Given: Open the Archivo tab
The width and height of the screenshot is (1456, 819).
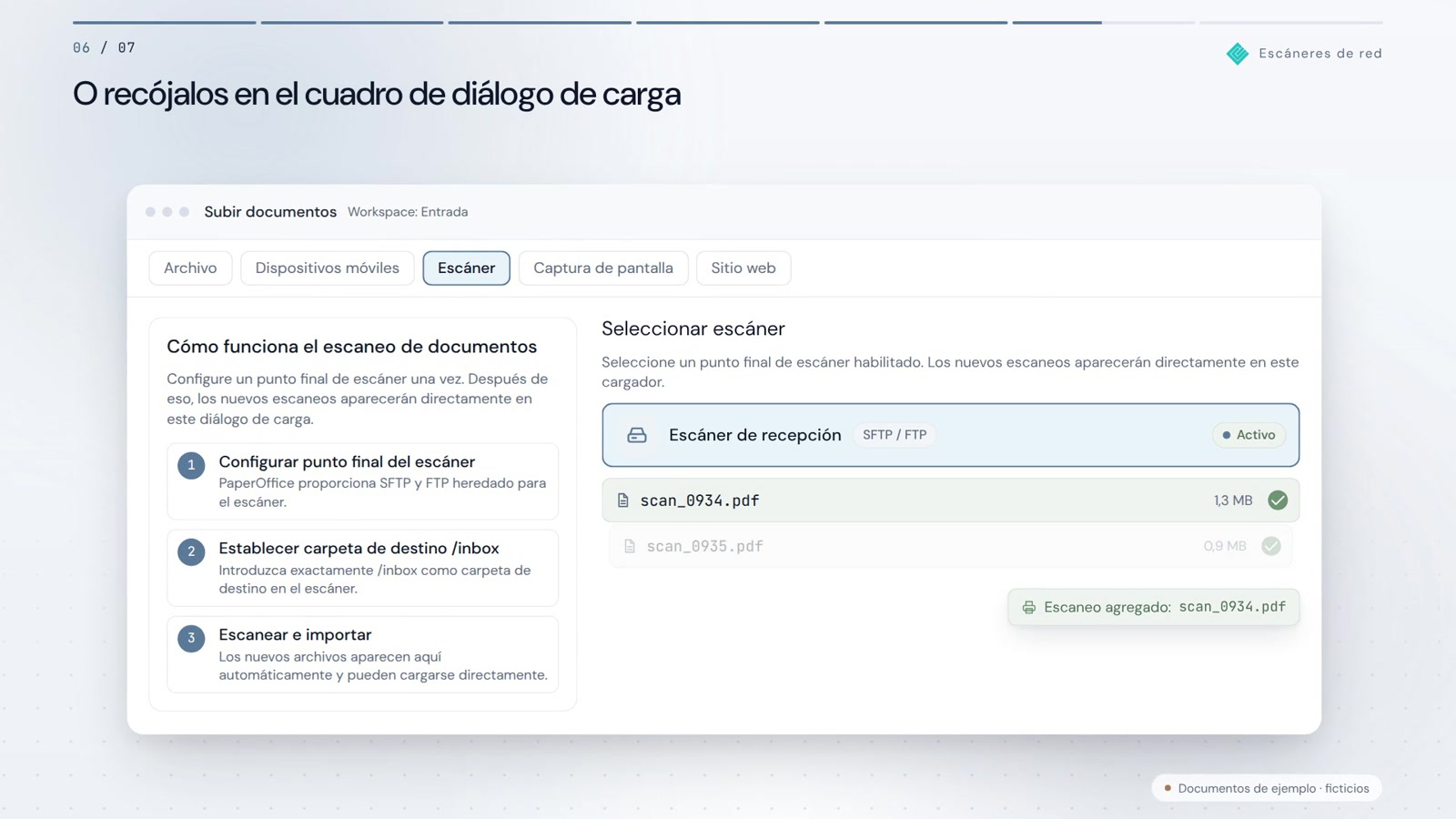Looking at the screenshot, I should 190,268.
